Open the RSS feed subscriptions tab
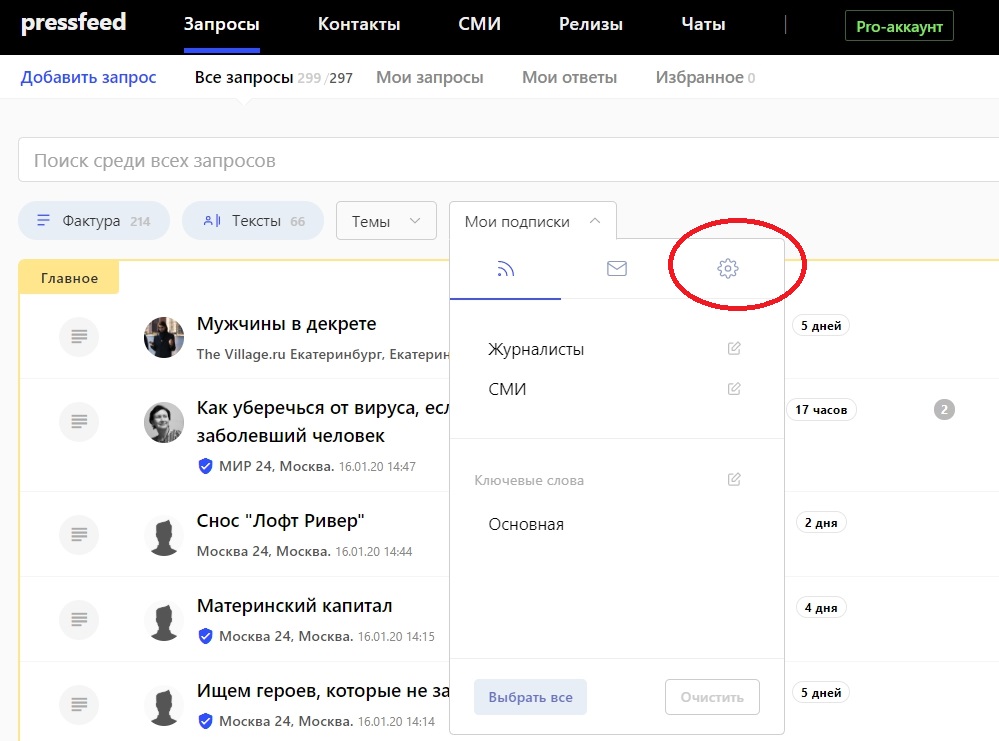This screenshot has width=999, height=741. click(505, 269)
